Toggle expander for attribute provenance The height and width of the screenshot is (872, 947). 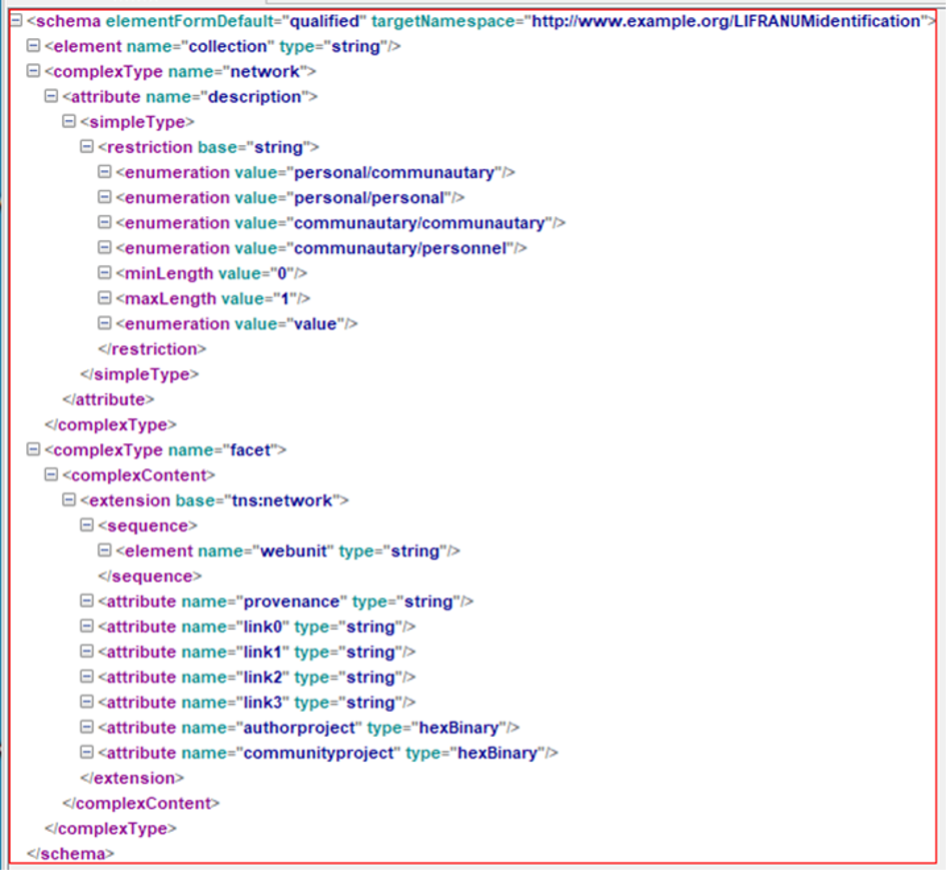coord(87,601)
